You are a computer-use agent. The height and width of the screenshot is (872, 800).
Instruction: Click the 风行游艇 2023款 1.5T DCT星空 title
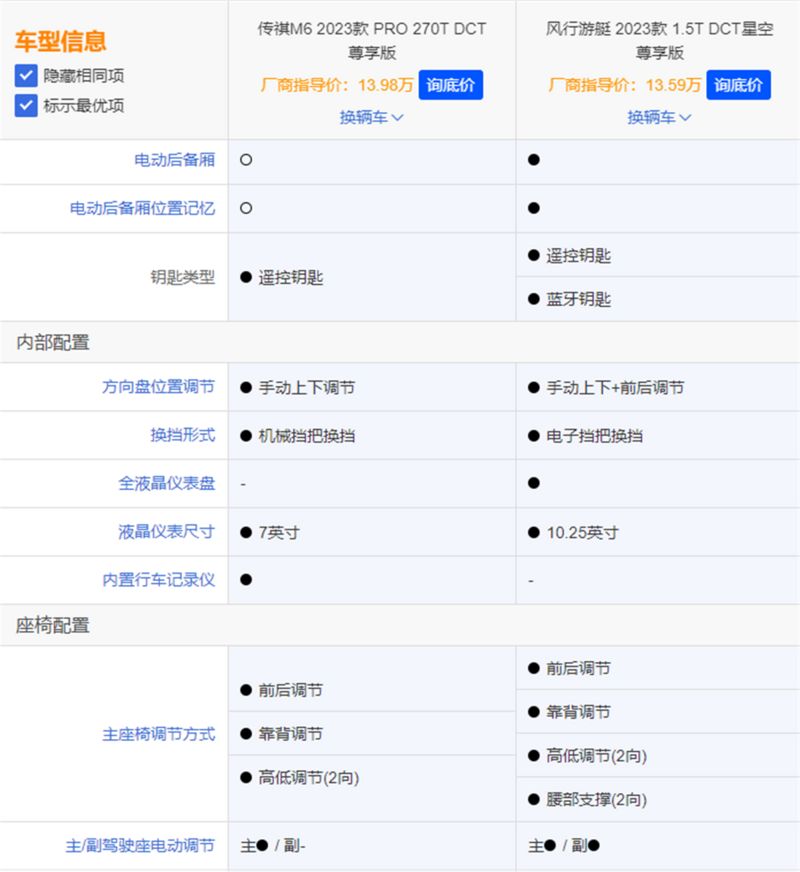click(659, 40)
